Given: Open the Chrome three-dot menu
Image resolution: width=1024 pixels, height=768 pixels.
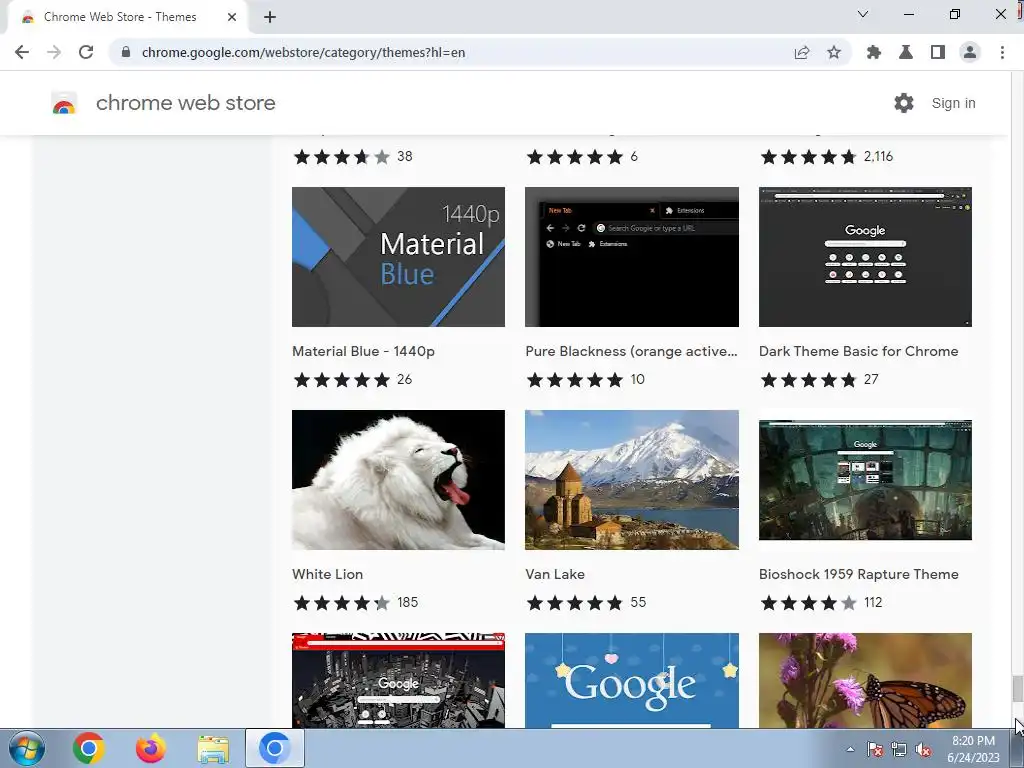Looking at the screenshot, I should tap(1002, 52).
